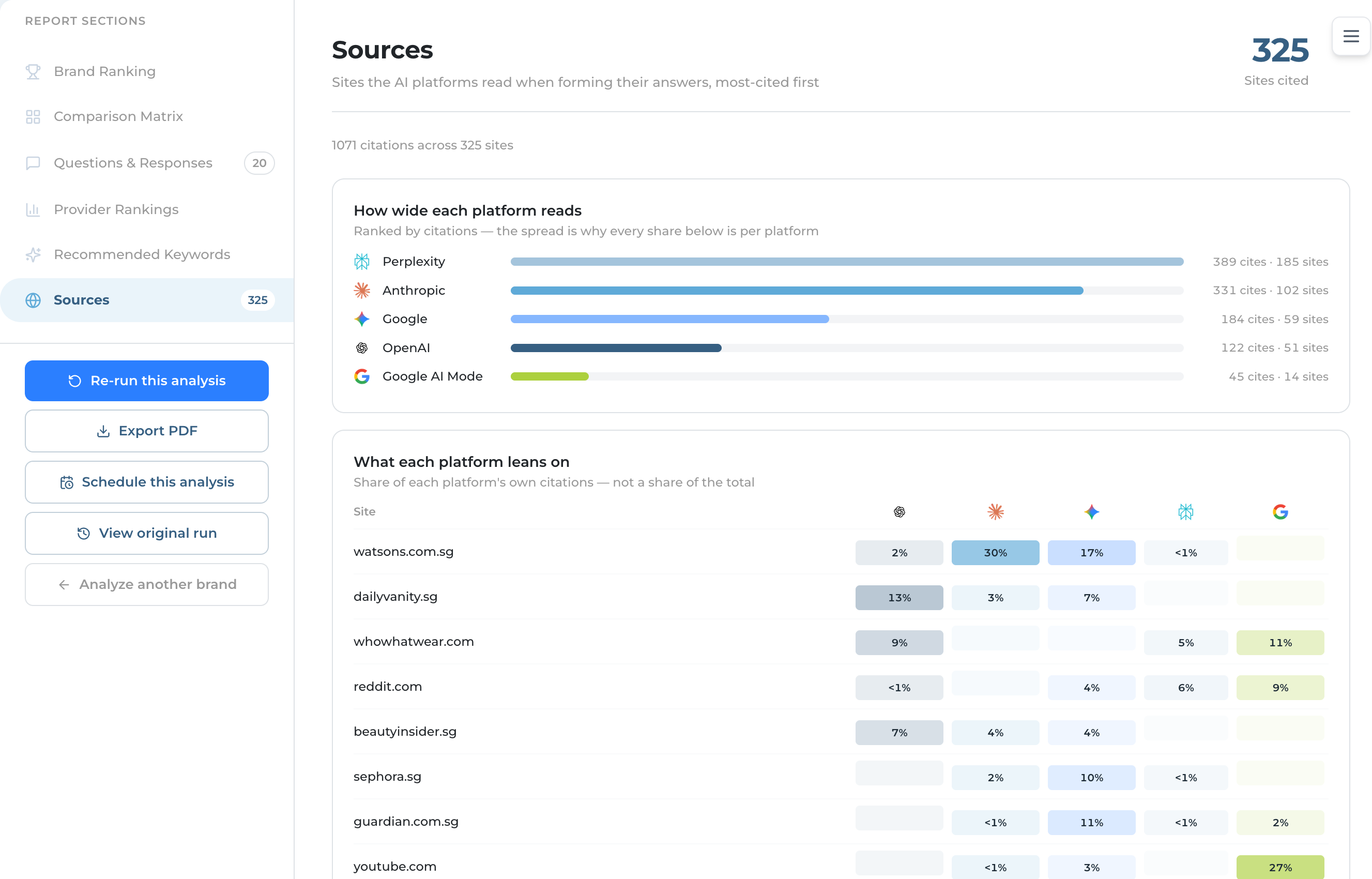Screen dimensions: 1372x879
Task: Click the Perplexity logo in platform list
Action: [x=362, y=262]
